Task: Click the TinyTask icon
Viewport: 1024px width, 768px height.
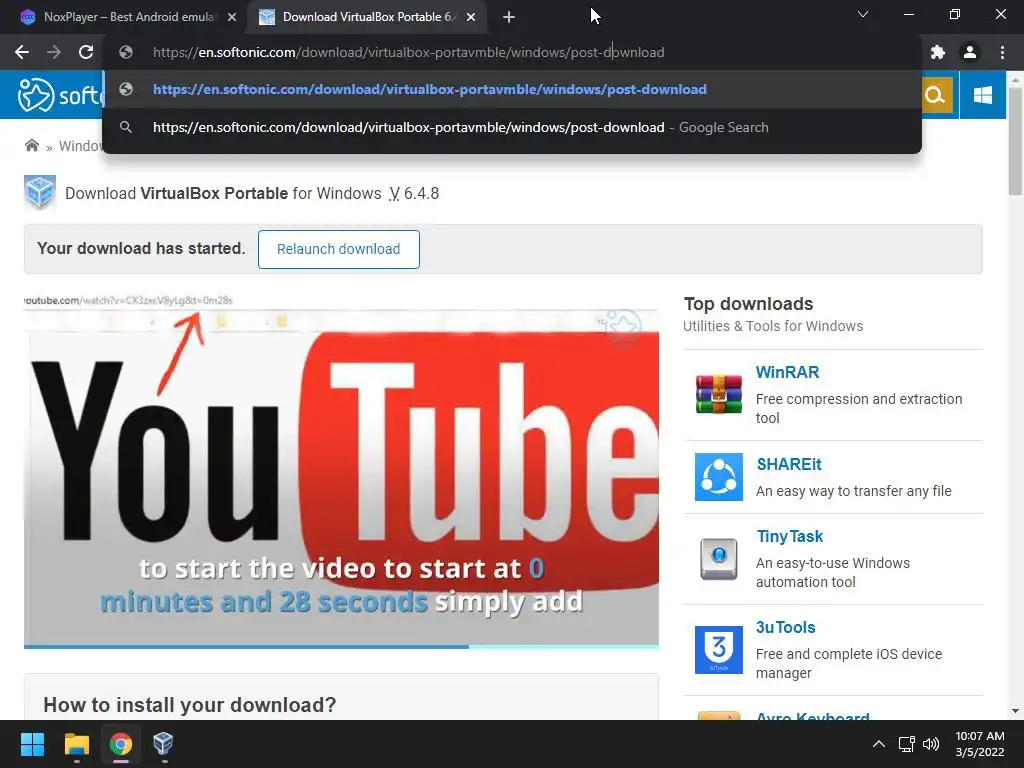Action: [x=718, y=559]
